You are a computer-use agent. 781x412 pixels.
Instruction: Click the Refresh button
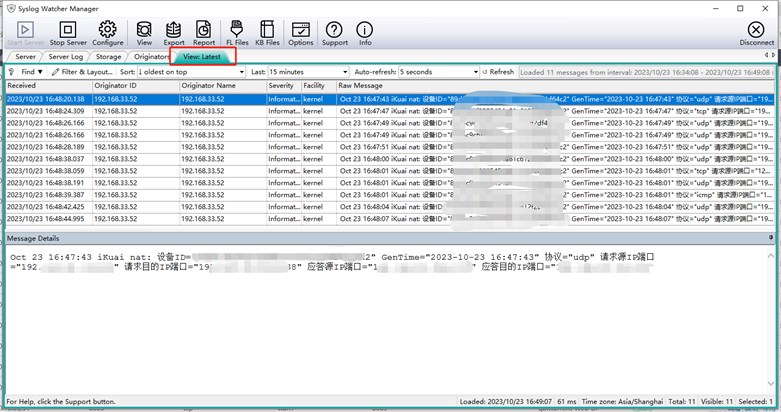499,72
